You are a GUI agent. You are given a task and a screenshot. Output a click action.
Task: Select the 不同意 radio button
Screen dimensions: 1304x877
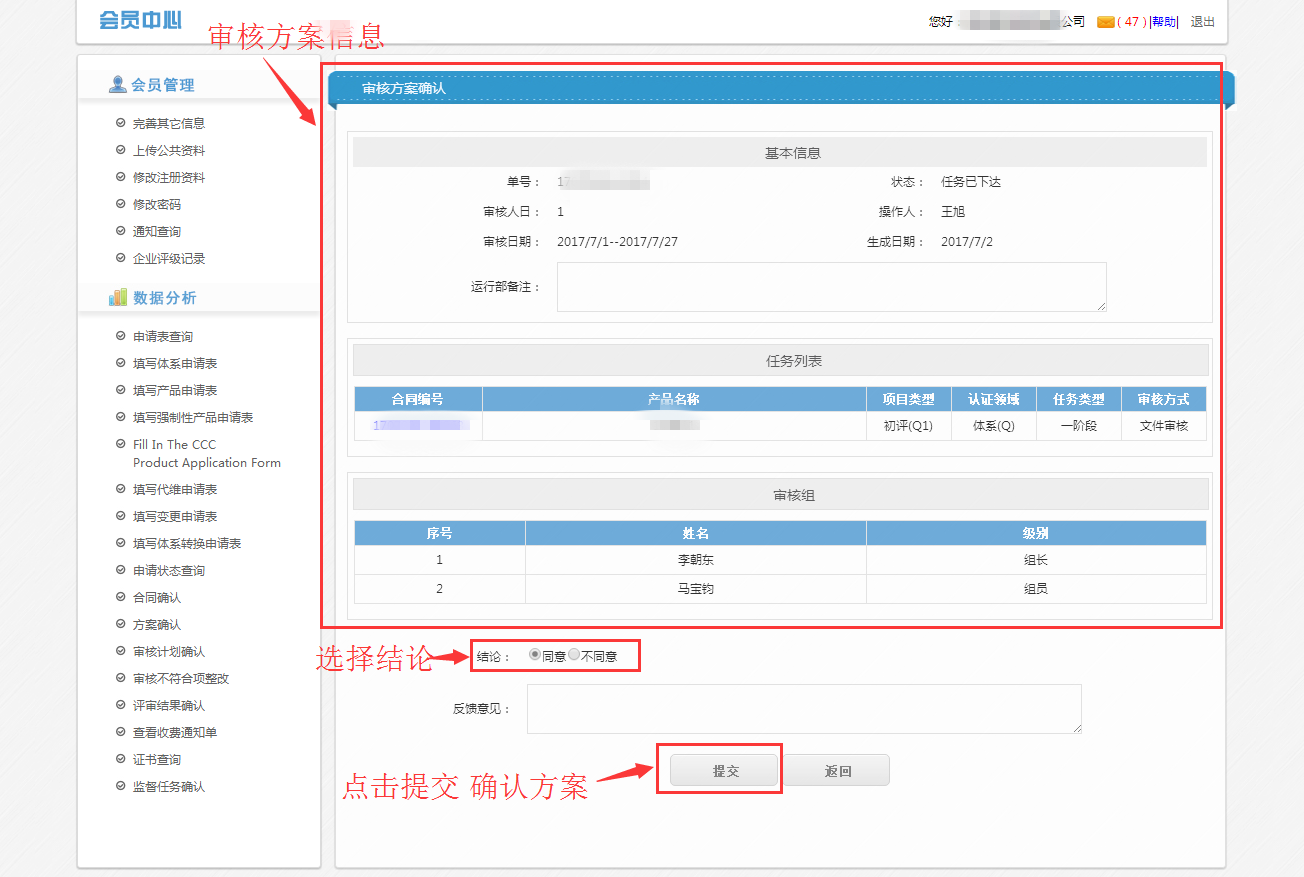[574, 655]
